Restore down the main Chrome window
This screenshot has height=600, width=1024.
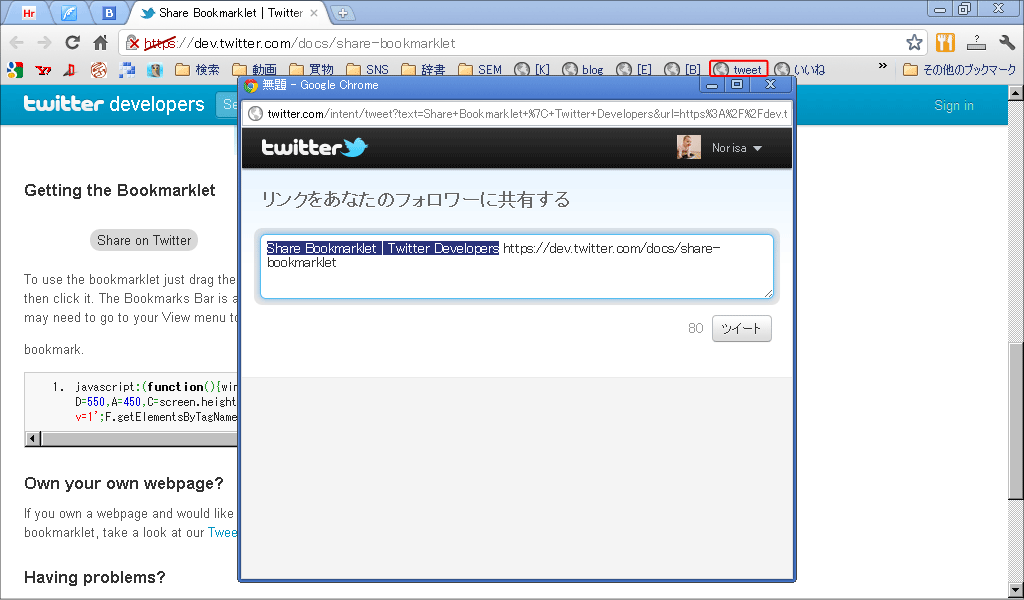click(965, 8)
